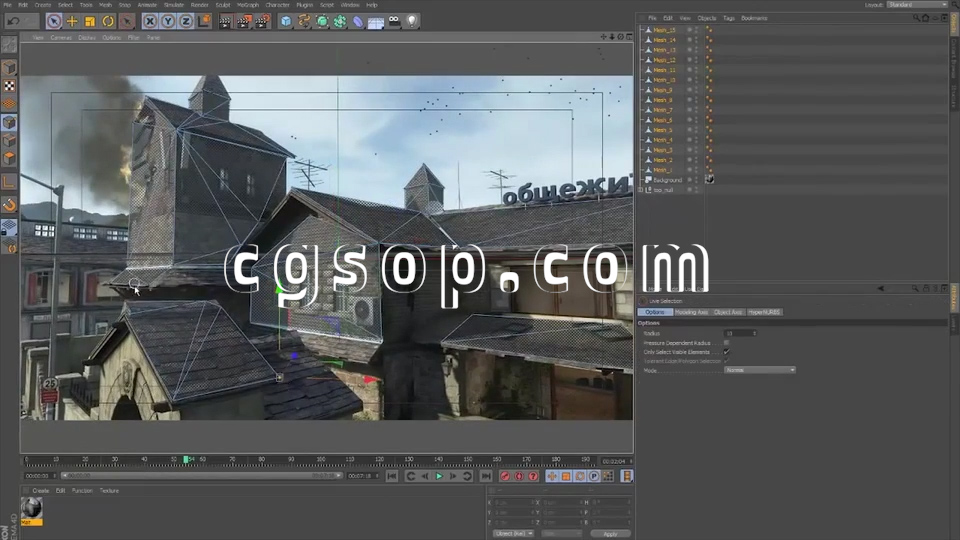Open the Mode dropdown set to Normal
This screenshot has width=960, height=540.
pos(760,370)
